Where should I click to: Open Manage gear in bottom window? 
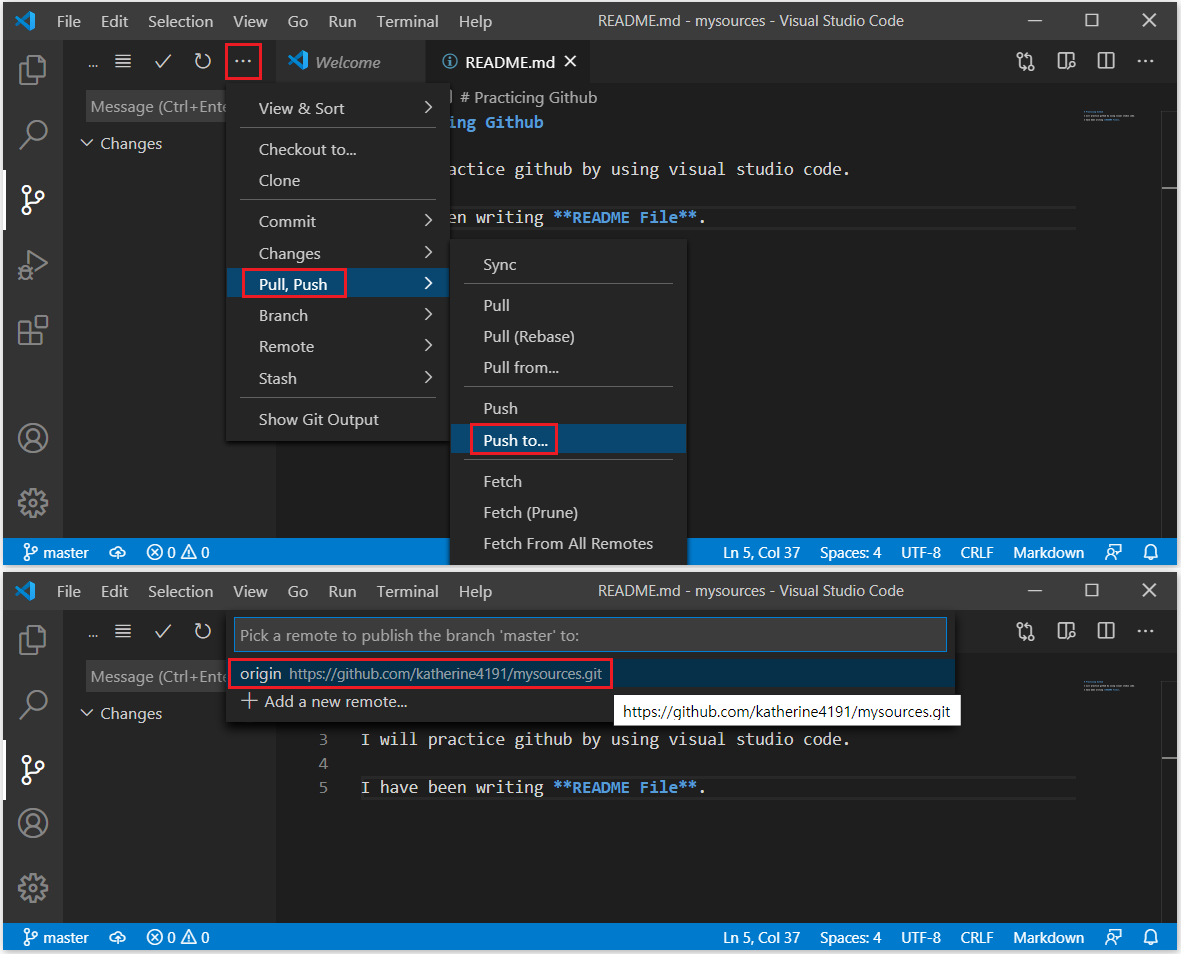pyautogui.click(x=32, y=888)
